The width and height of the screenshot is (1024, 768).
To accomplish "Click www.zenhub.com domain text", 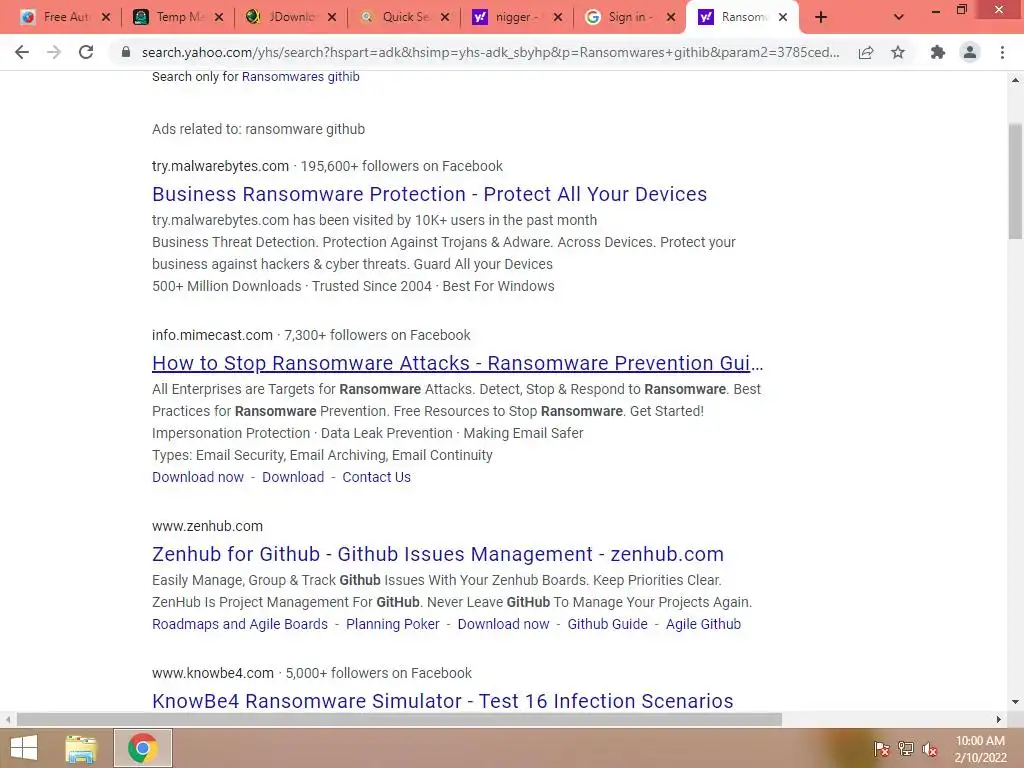I will click(x=207, y=526).
